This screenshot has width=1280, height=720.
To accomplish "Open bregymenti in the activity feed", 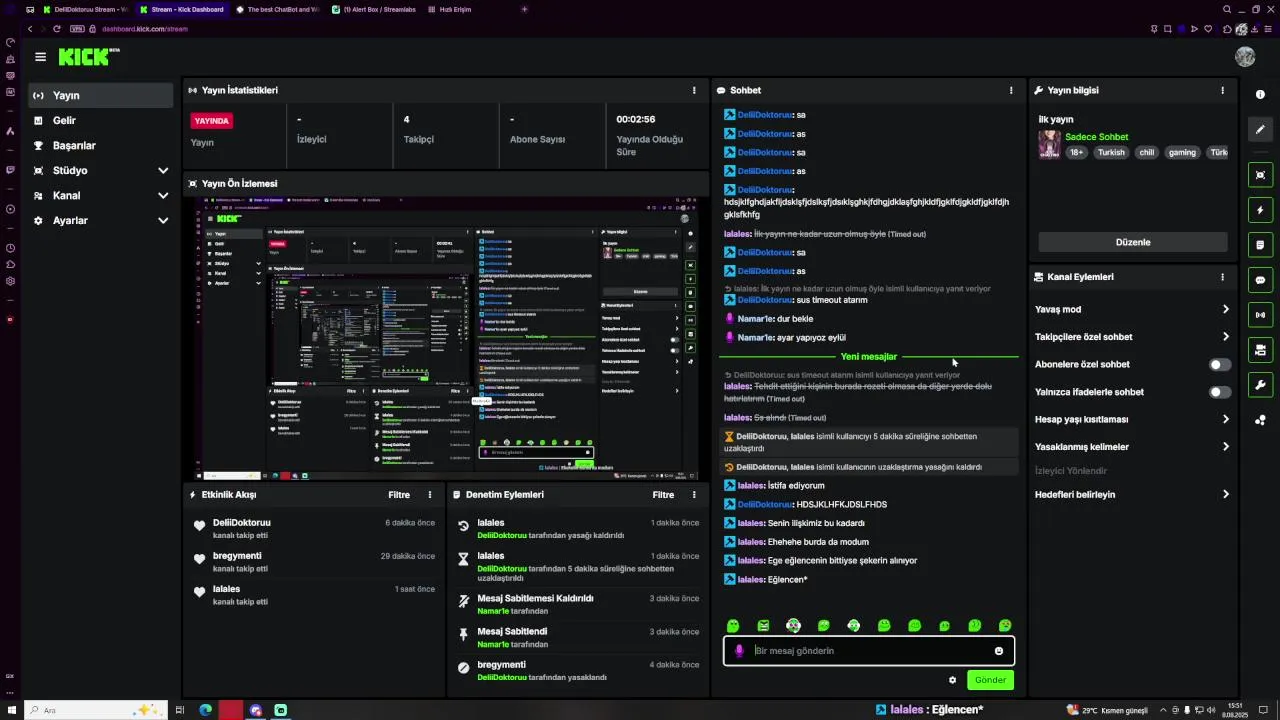I will (237, 556).
